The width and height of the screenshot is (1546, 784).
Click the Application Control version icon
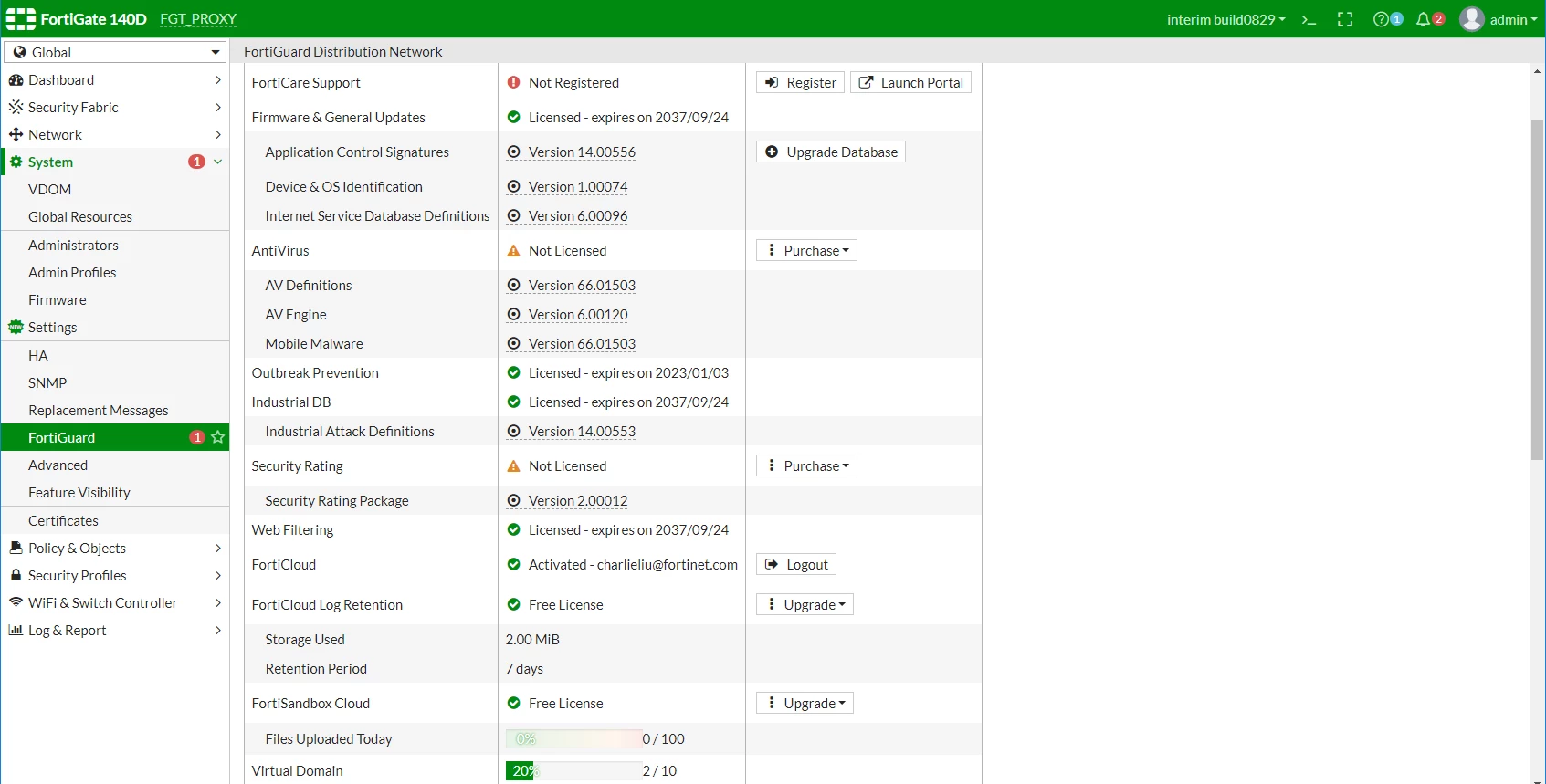(513, 152)
